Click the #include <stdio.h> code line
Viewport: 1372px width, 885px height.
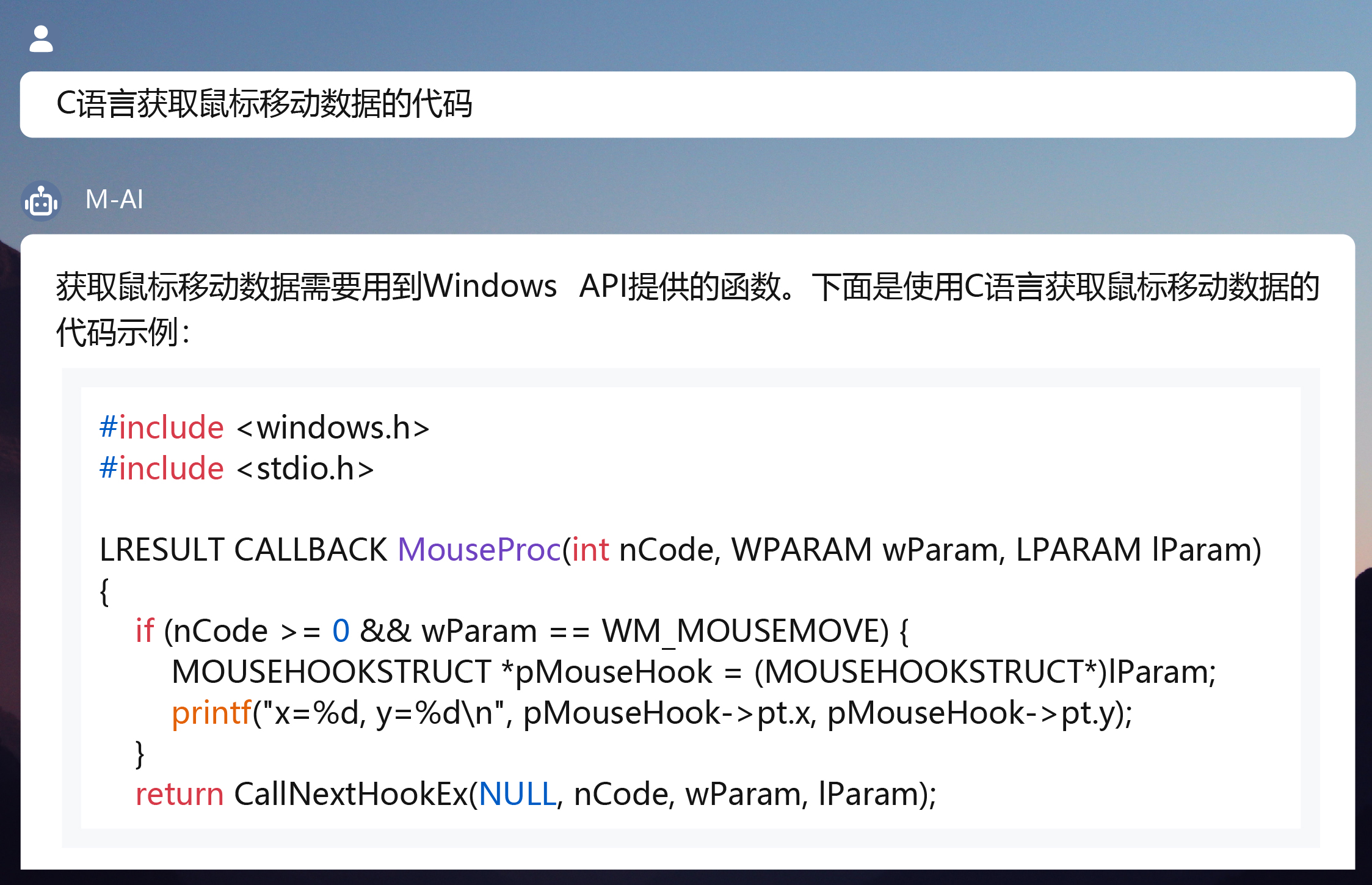(x=237, y=468)
